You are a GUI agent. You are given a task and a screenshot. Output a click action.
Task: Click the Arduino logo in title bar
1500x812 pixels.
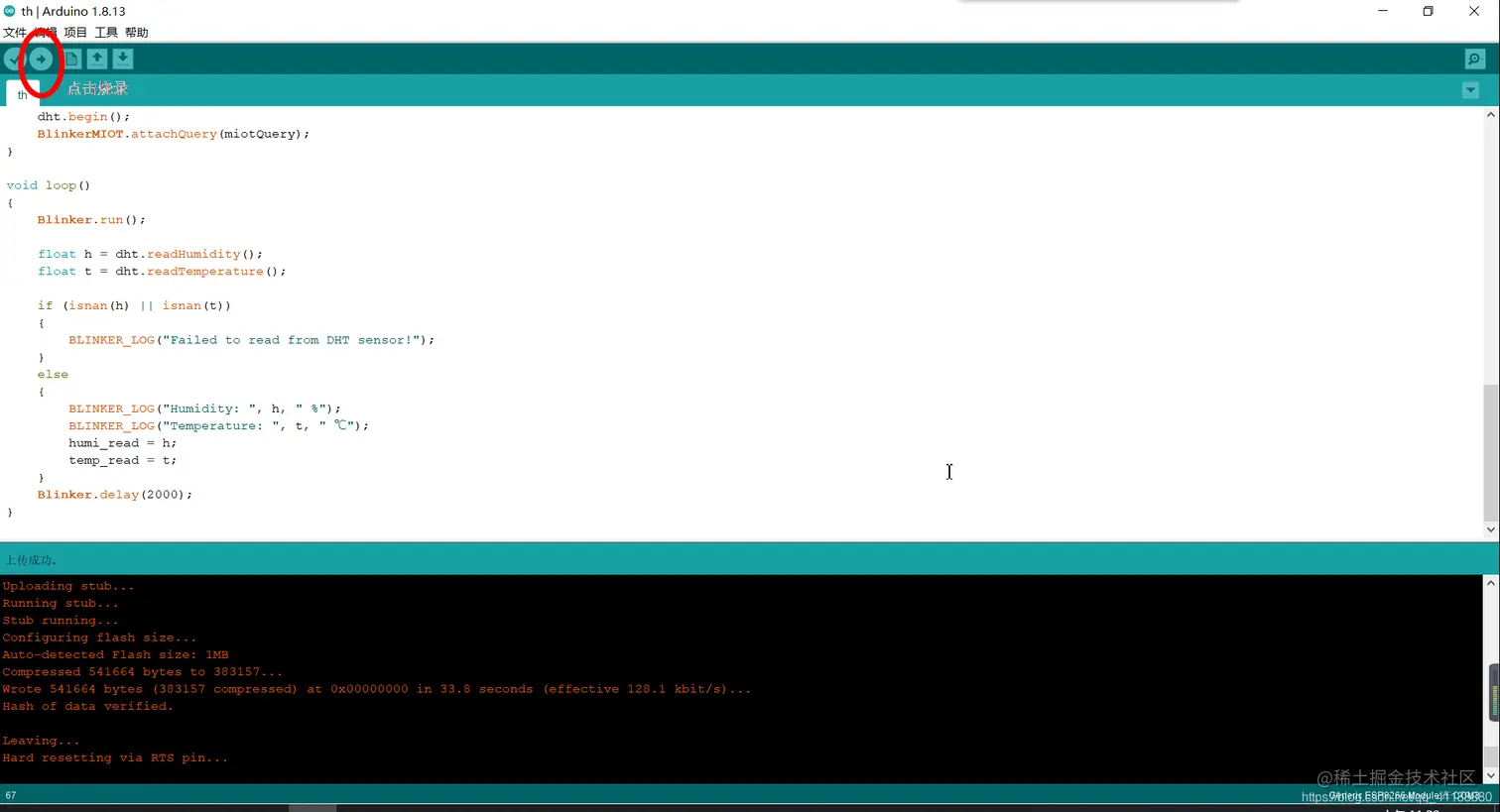[x=10, y=11]
